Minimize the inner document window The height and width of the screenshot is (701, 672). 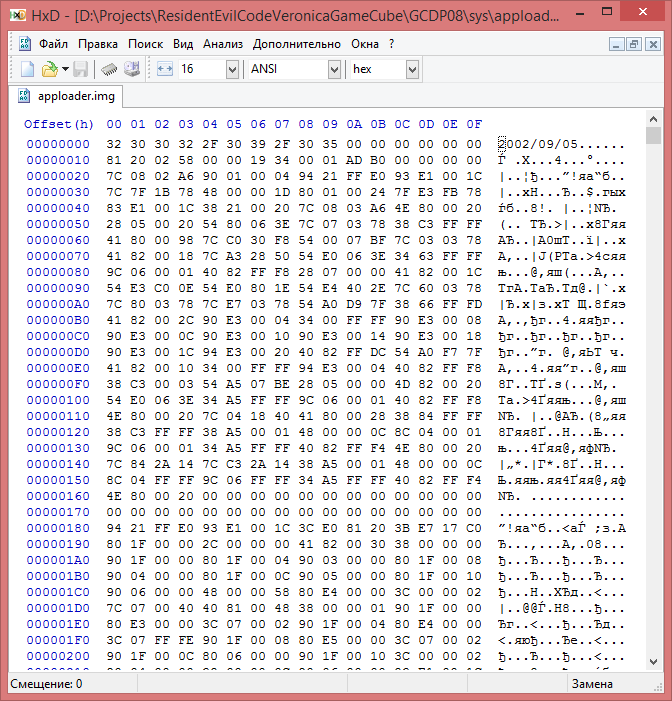point(617,44)
